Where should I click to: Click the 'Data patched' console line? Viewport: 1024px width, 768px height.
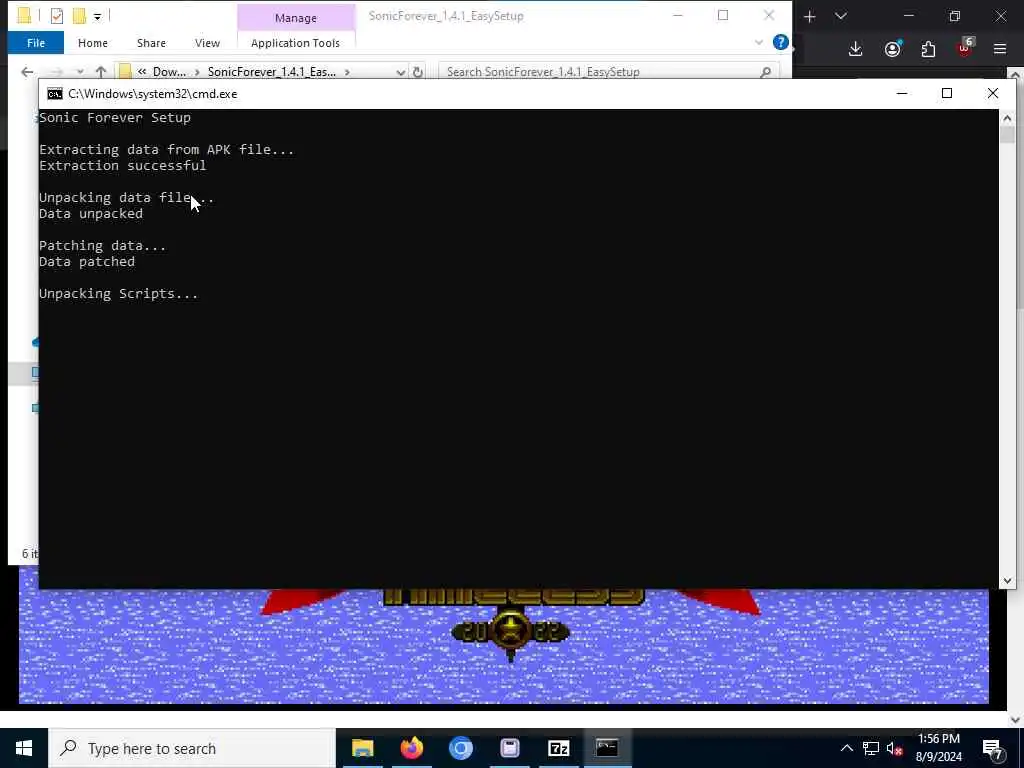(x=87, y=262)
